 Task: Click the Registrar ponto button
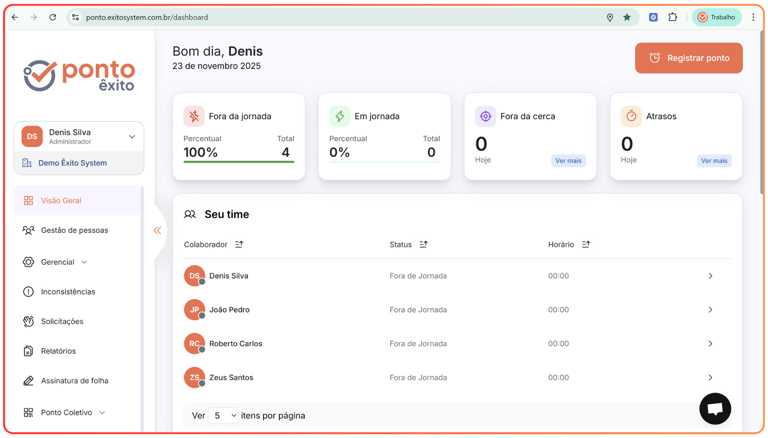click(689, 58)
